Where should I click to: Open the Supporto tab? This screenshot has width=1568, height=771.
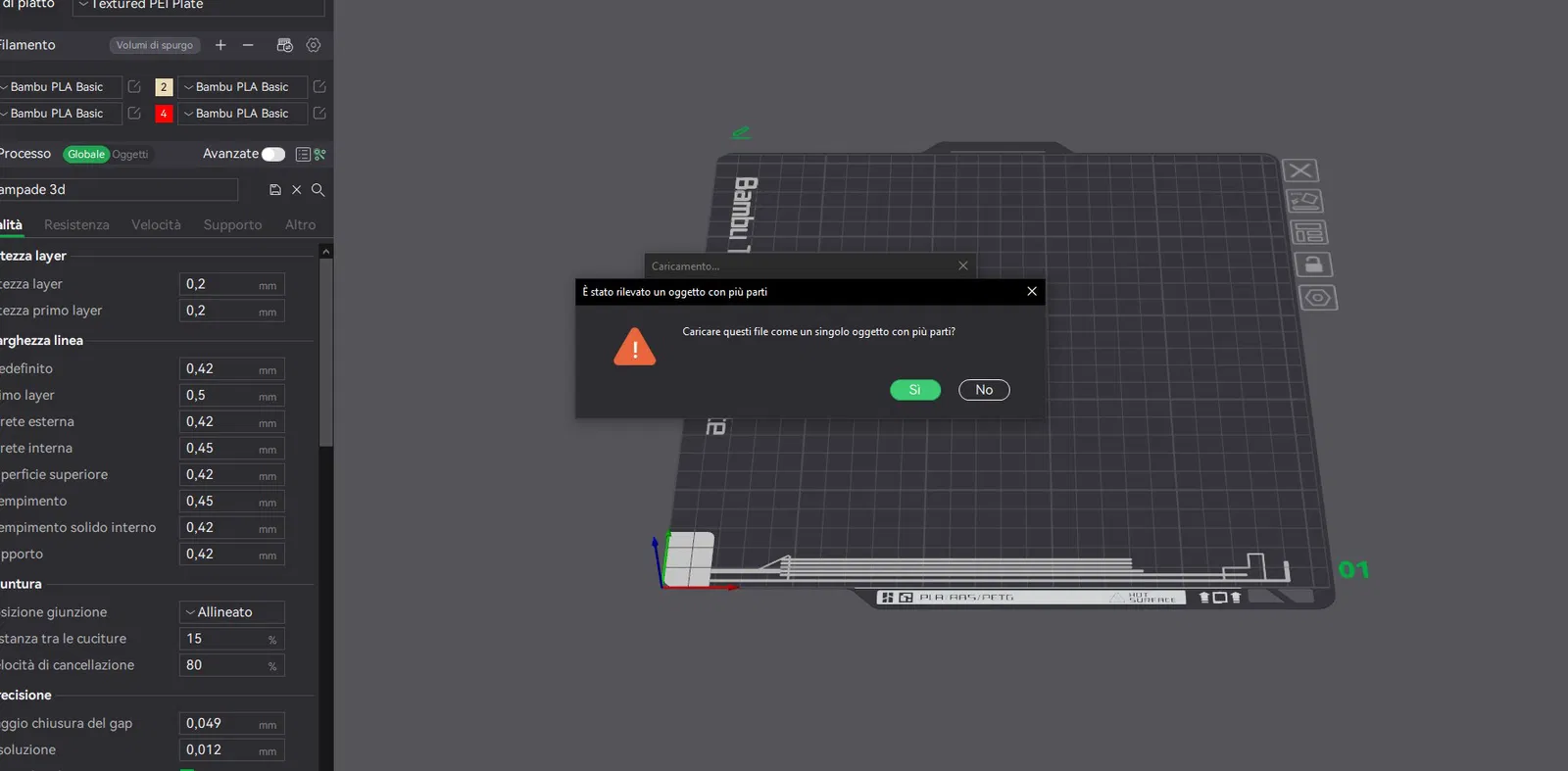(x=232, y=225)
